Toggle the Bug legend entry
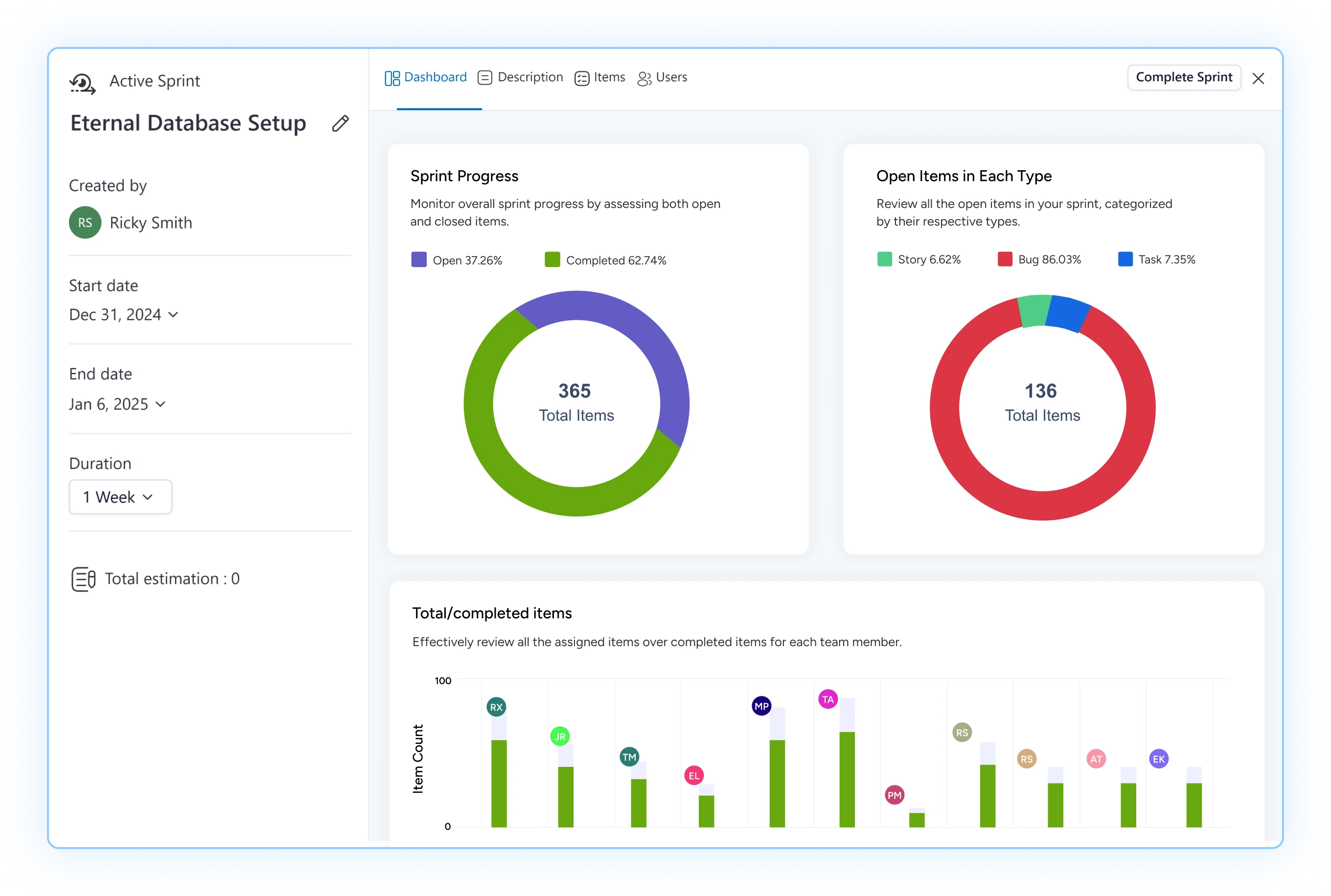This screenshot has height=896, width=1331. [1039, 259]
